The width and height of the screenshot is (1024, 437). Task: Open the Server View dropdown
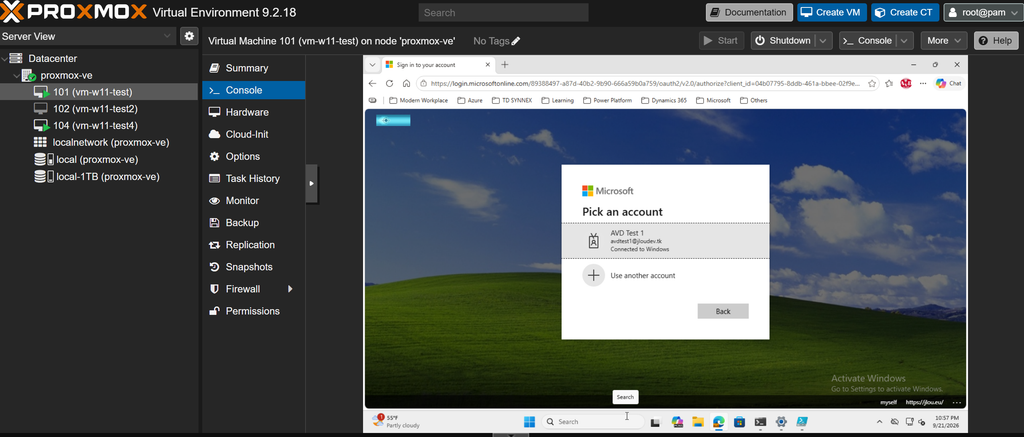tap(88, 36)
